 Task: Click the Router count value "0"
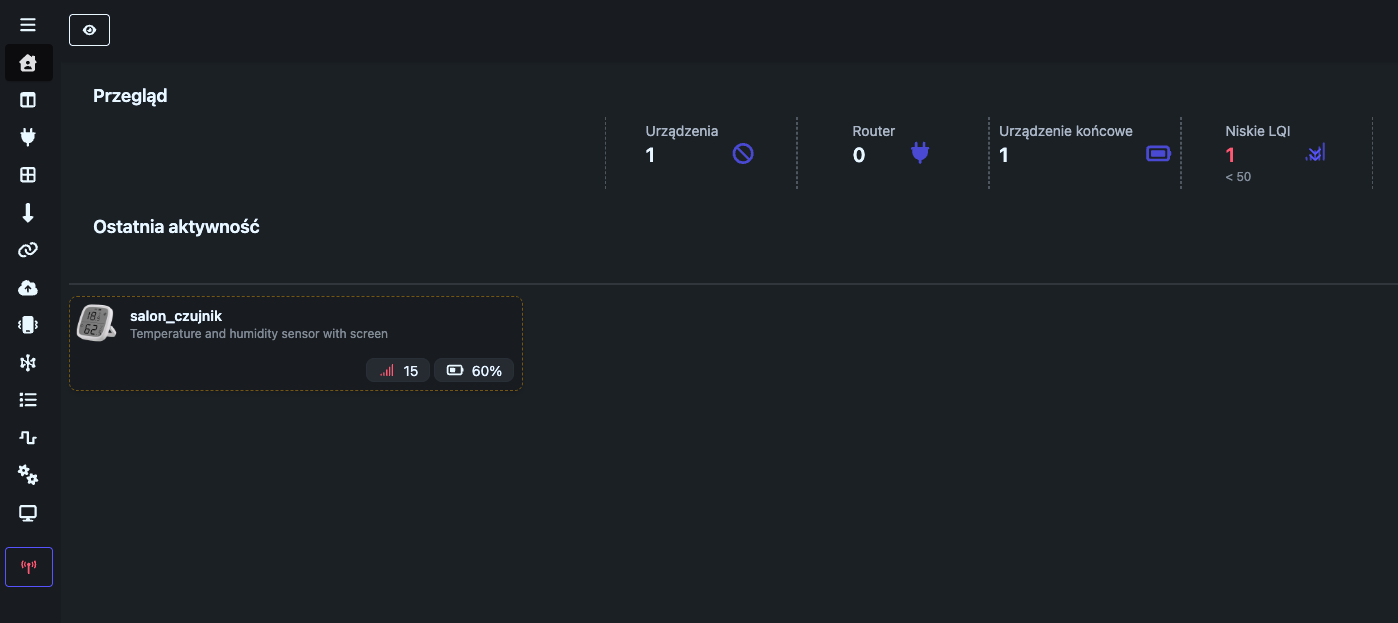pos(859,155)
